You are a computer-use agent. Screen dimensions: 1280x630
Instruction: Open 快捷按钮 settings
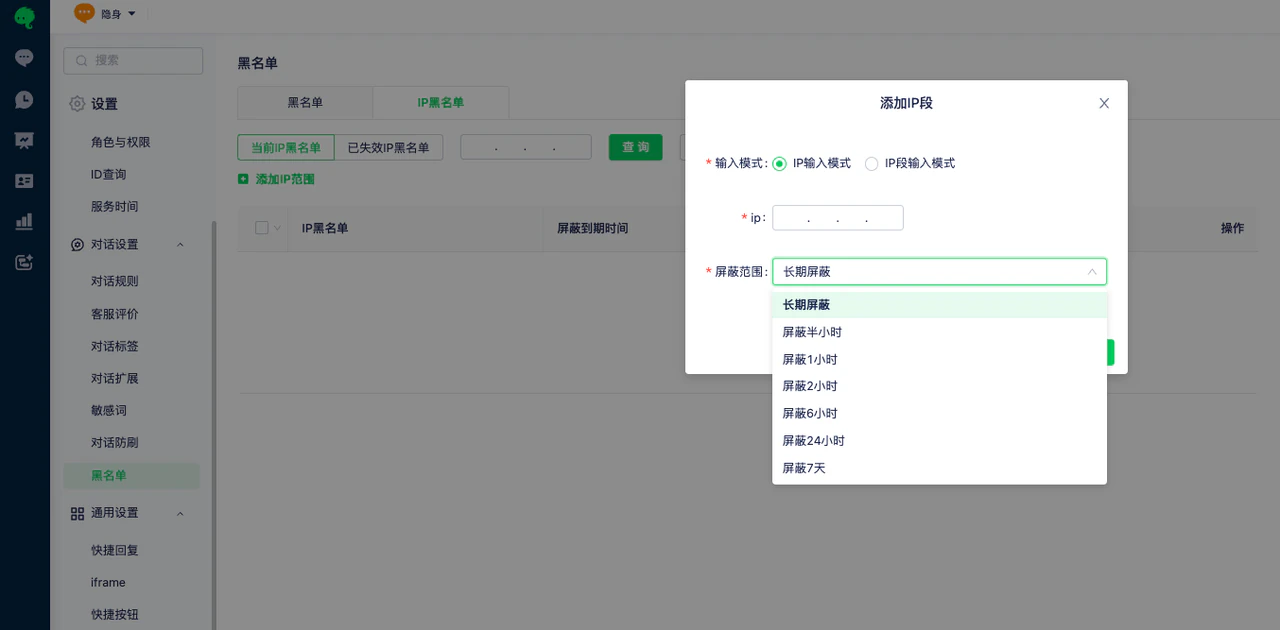(115, 614)
